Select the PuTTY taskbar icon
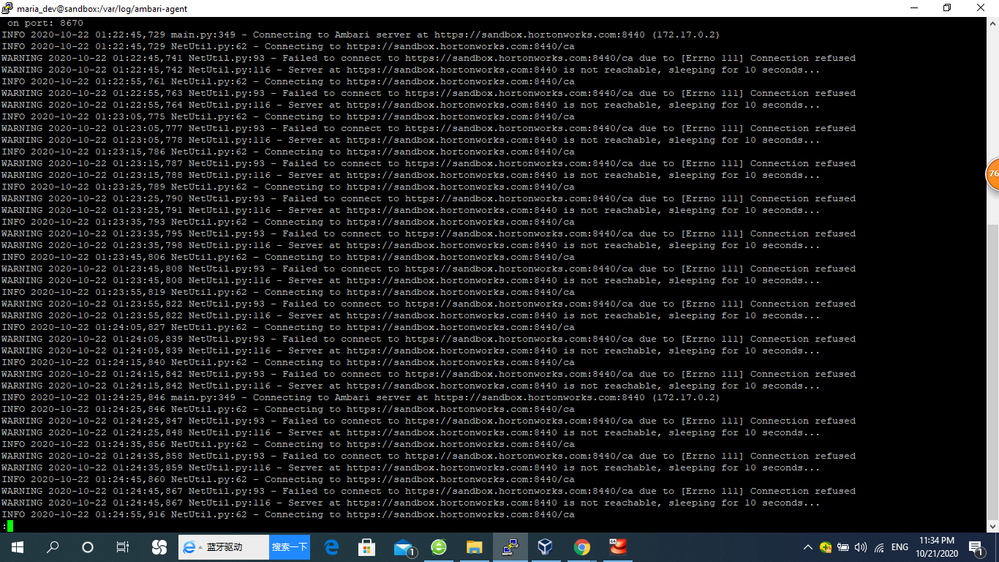The width and height of the screenshot is (999, 562). [x=510, y=547]
